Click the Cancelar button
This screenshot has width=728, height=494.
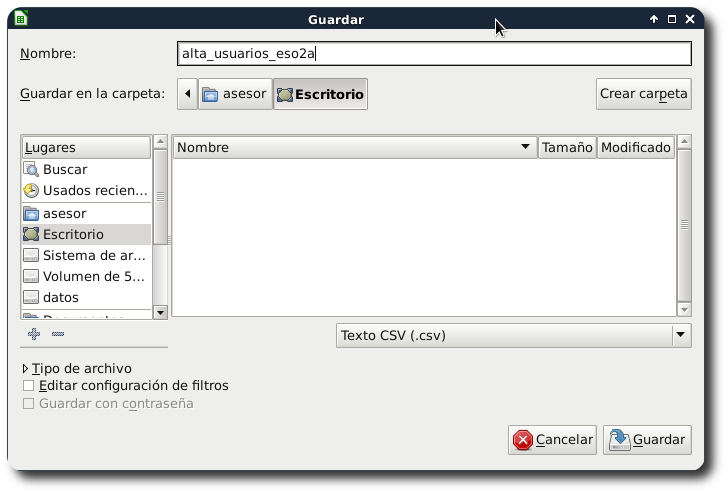coord(552,440)
